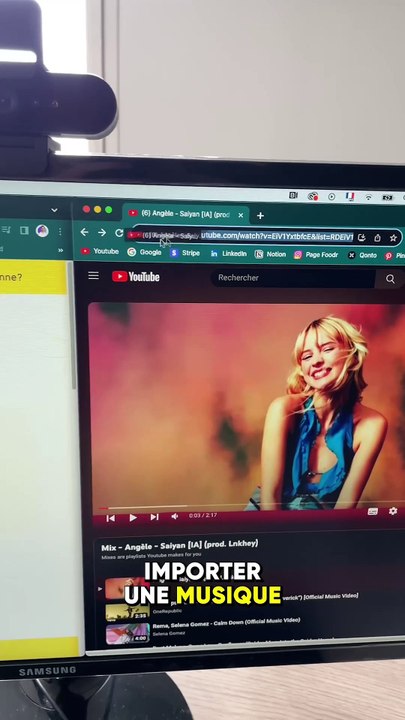Click the battery menu bar icon
Viewport: 405px width, 720px height.
(x=388, y=197)
